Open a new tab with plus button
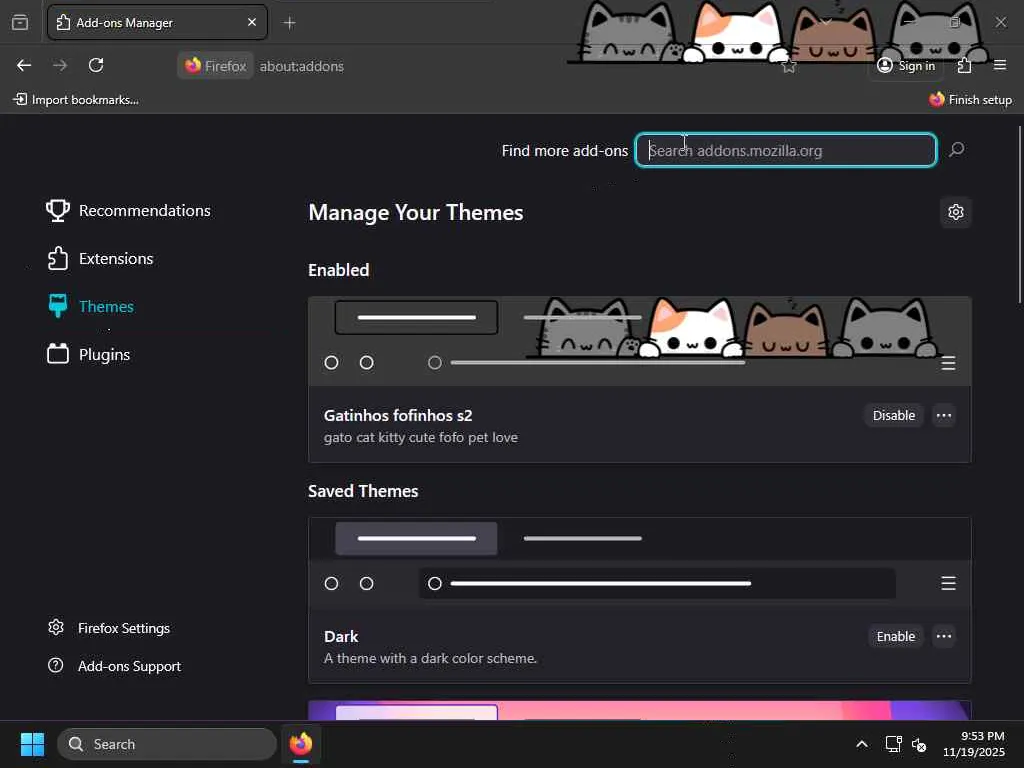Viewport: 1024px width, 768px height. point(289,23)
